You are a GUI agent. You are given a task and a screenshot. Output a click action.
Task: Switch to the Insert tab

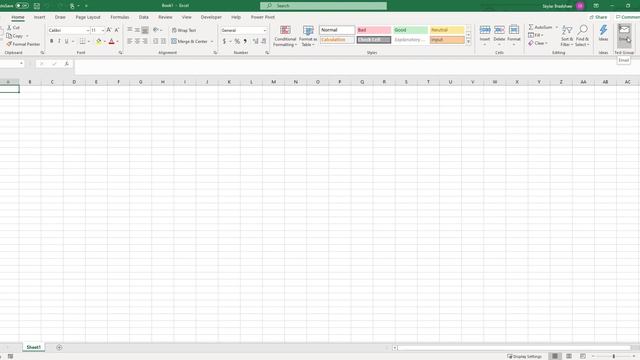tap(40, 17)
